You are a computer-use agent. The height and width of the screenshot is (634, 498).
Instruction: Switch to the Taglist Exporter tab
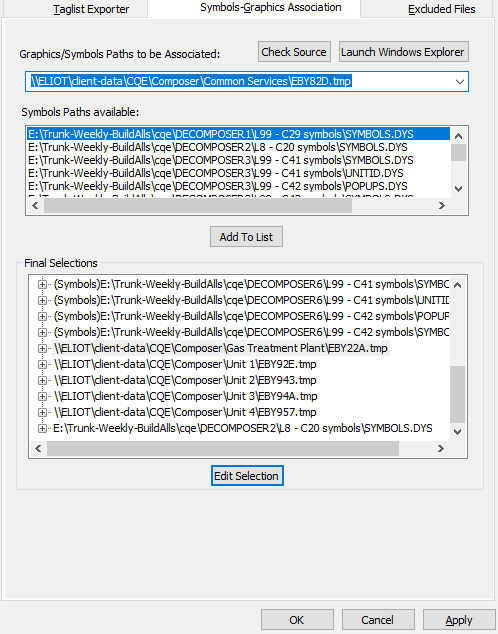[91, 9]
